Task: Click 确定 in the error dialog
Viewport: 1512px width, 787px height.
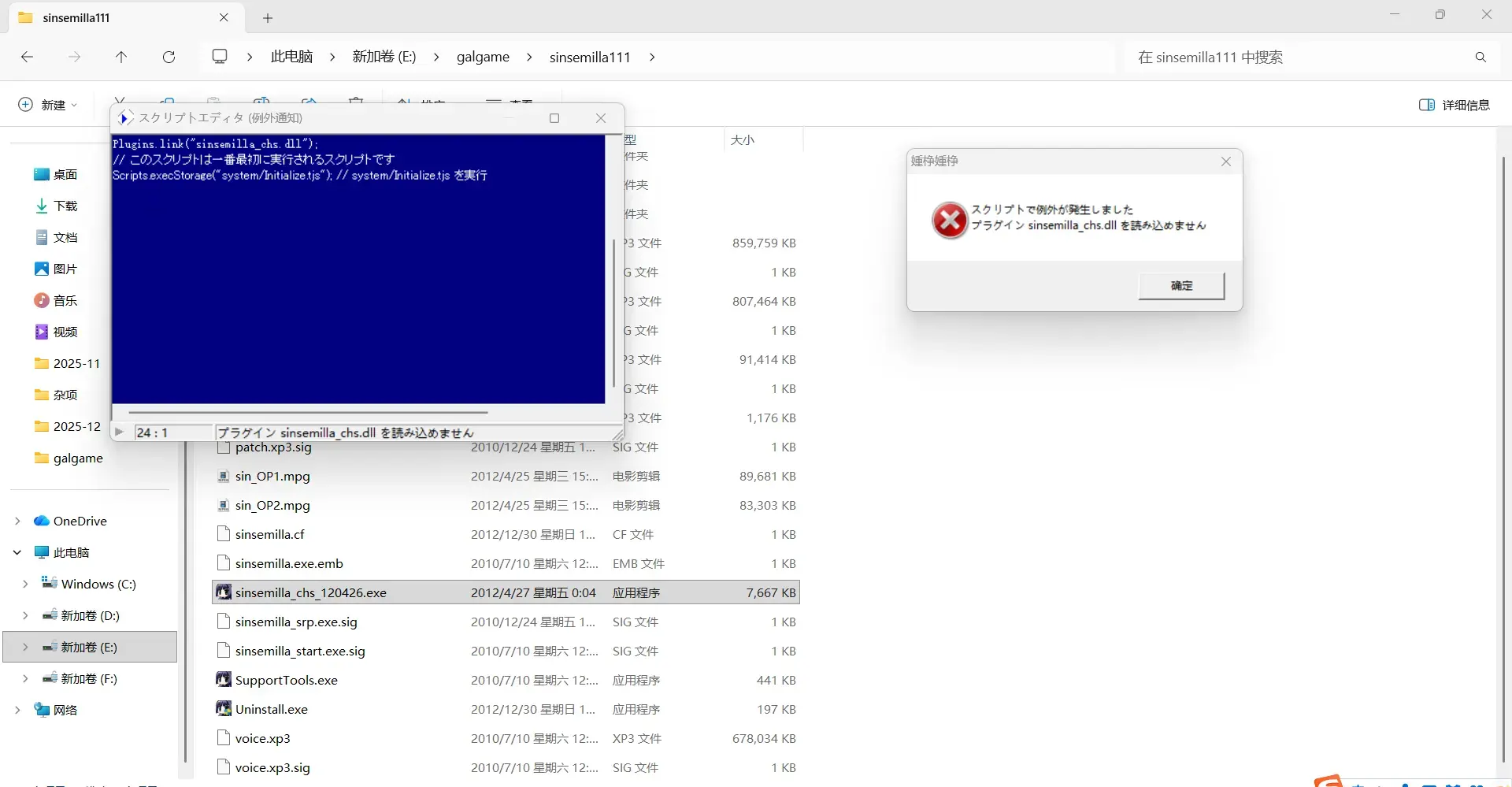Action: 1181,285
